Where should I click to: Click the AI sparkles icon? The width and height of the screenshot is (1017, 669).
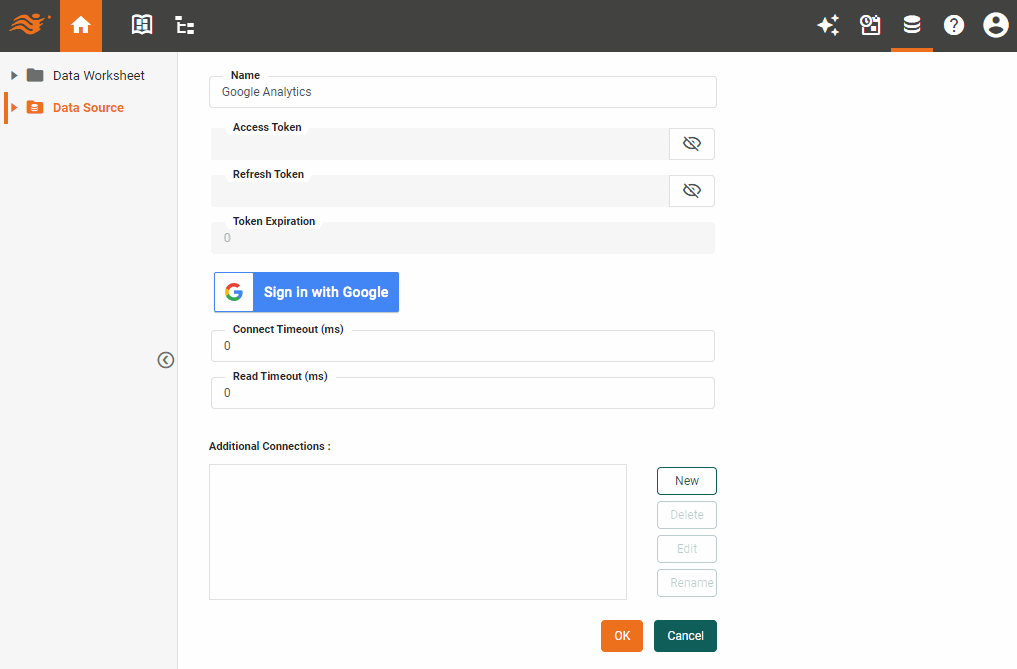(828, 25)
